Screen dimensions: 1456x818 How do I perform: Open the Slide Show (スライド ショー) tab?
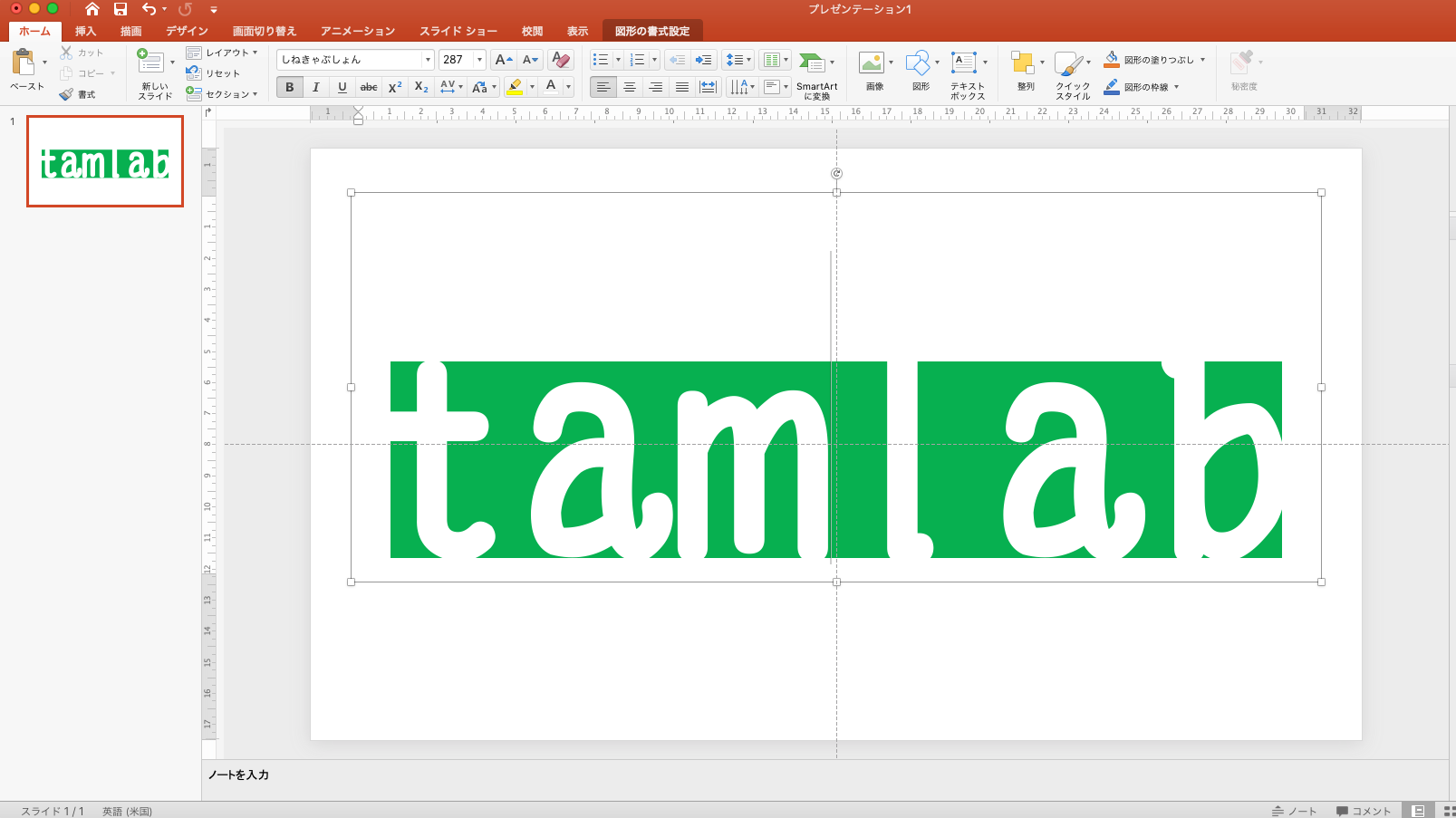tap(458, 31)
